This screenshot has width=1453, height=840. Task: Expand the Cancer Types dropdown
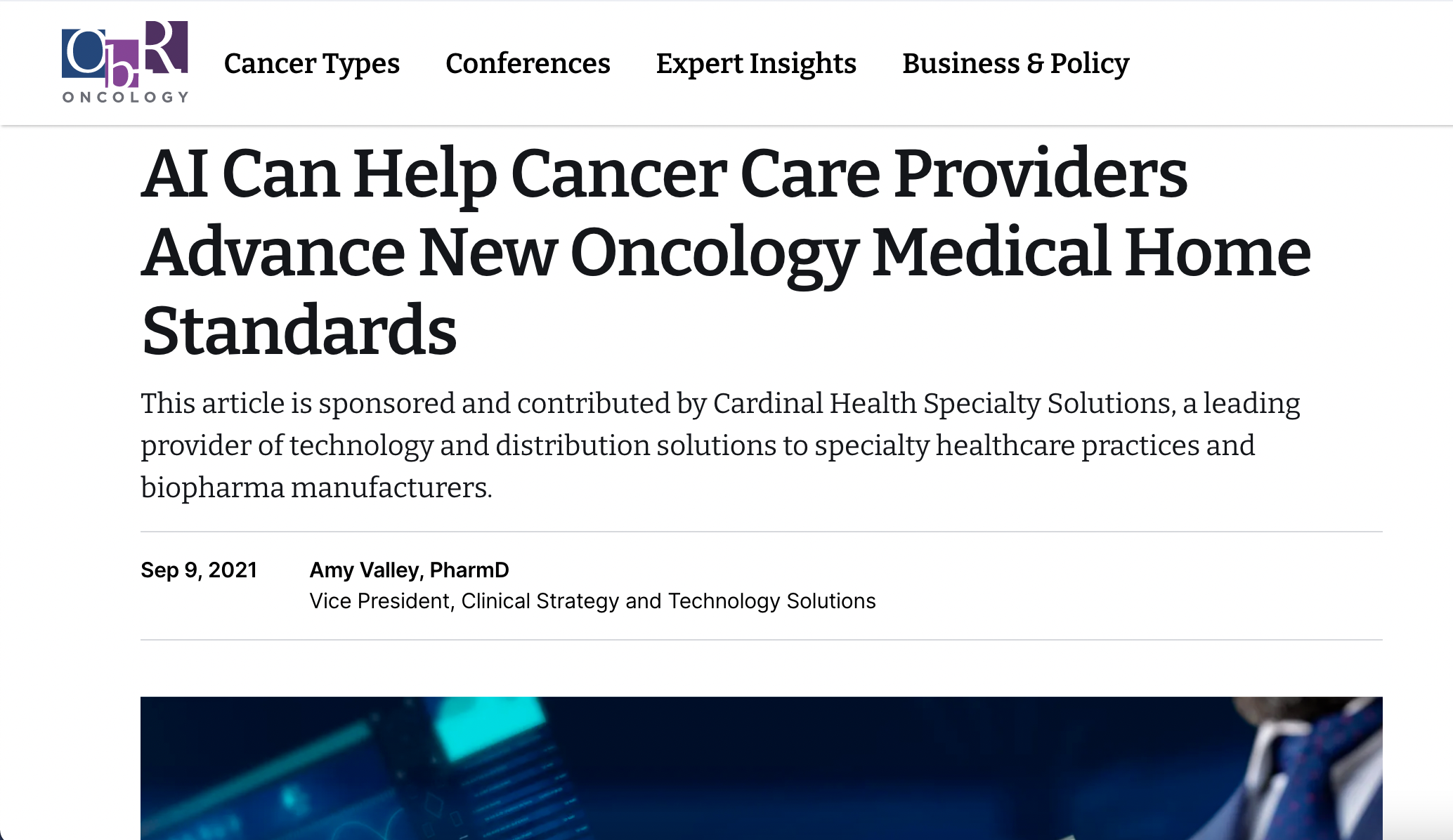pos(311,64)
